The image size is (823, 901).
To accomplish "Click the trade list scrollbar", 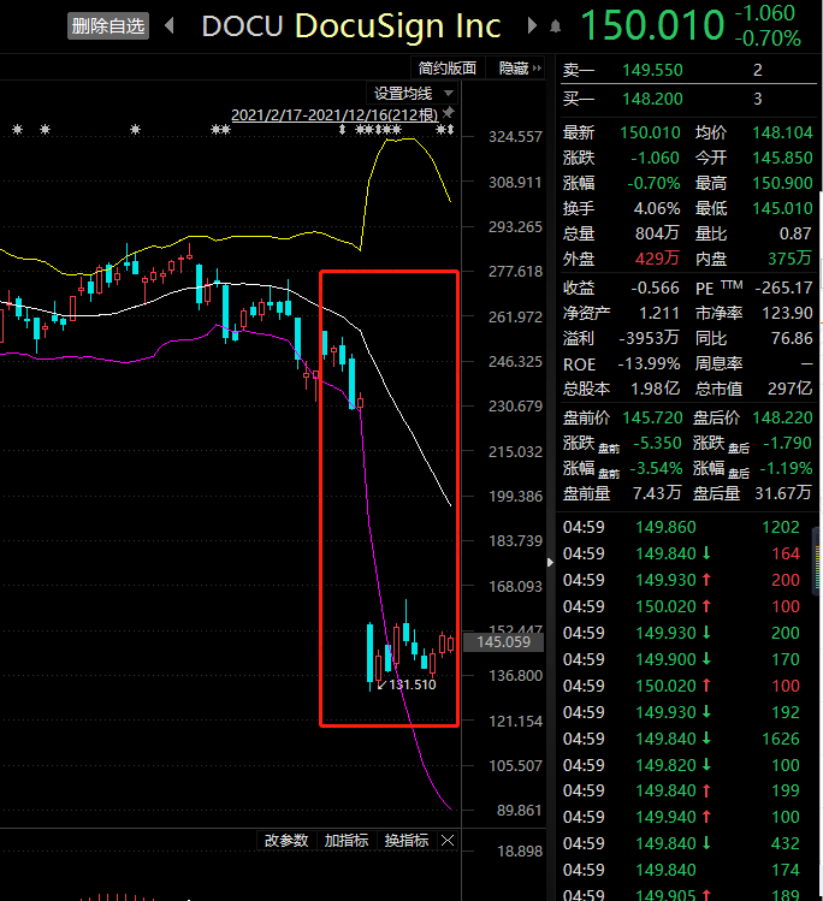I will (817, 560).
